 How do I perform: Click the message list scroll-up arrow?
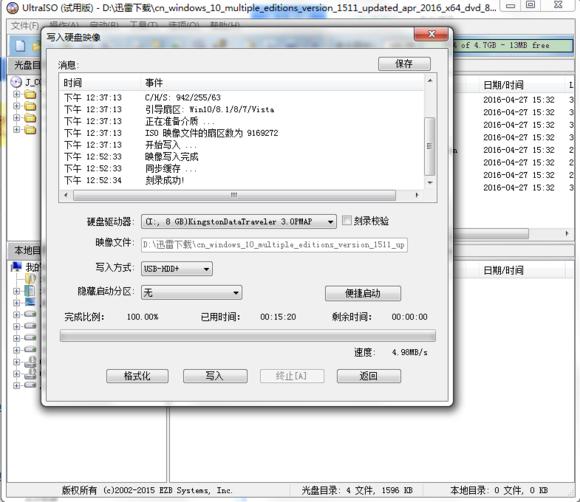click(x=429, y=80)
